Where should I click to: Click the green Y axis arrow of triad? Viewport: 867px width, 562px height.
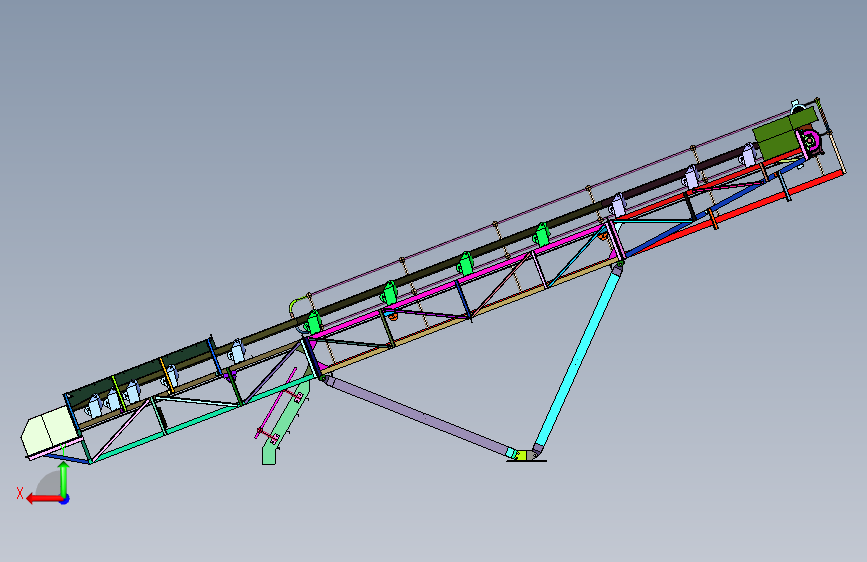point(64,478)
